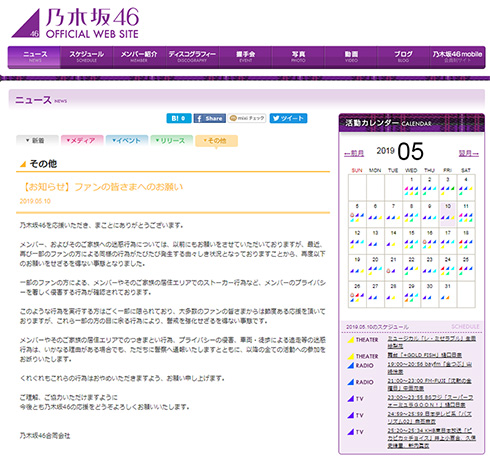
Task: Open the 25:20 NHK TV schedule link
Action: coord(431,438)
